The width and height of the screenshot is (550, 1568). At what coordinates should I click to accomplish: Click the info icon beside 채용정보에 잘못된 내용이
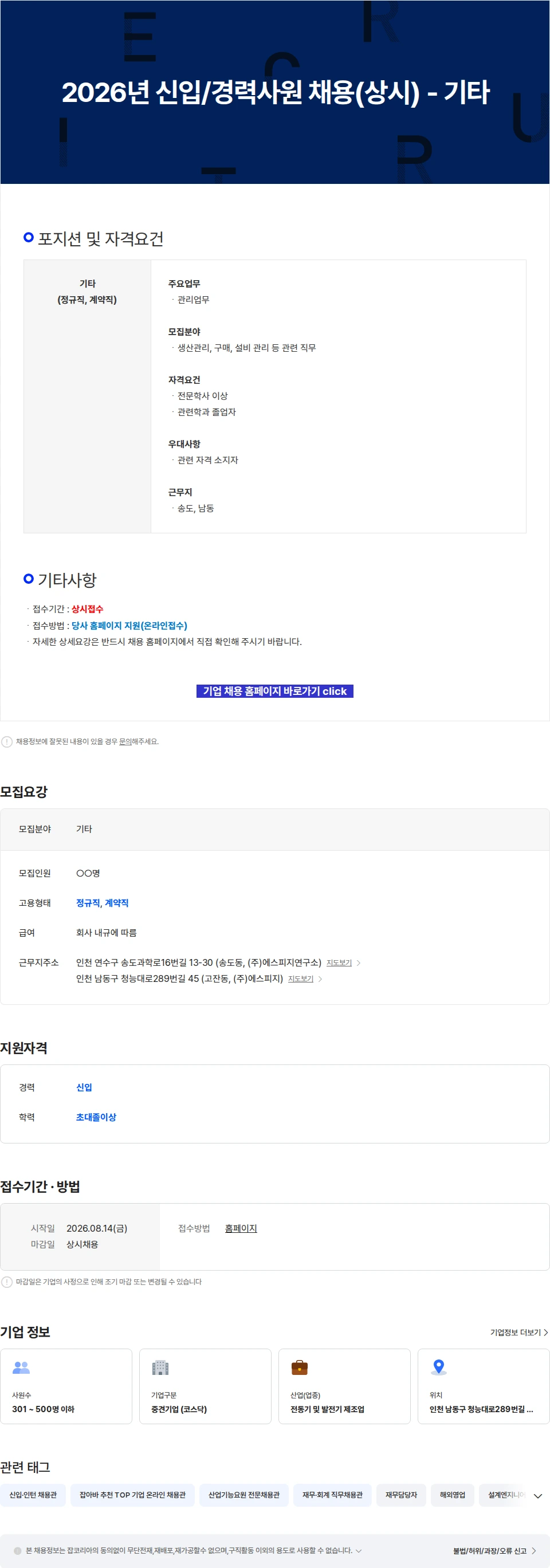[x=7, y=741]
